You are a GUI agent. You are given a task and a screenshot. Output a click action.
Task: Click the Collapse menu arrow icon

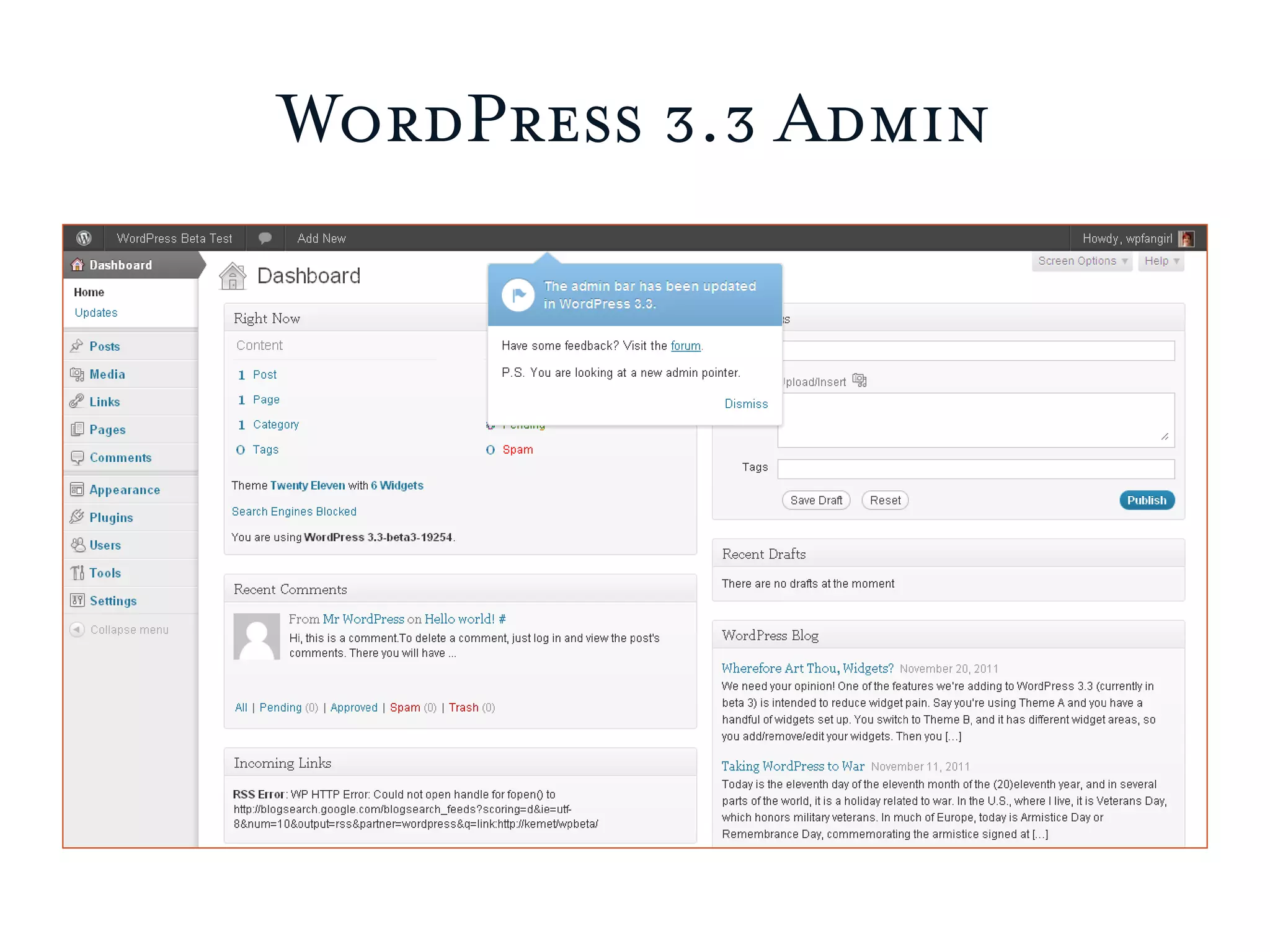(77, 629)
